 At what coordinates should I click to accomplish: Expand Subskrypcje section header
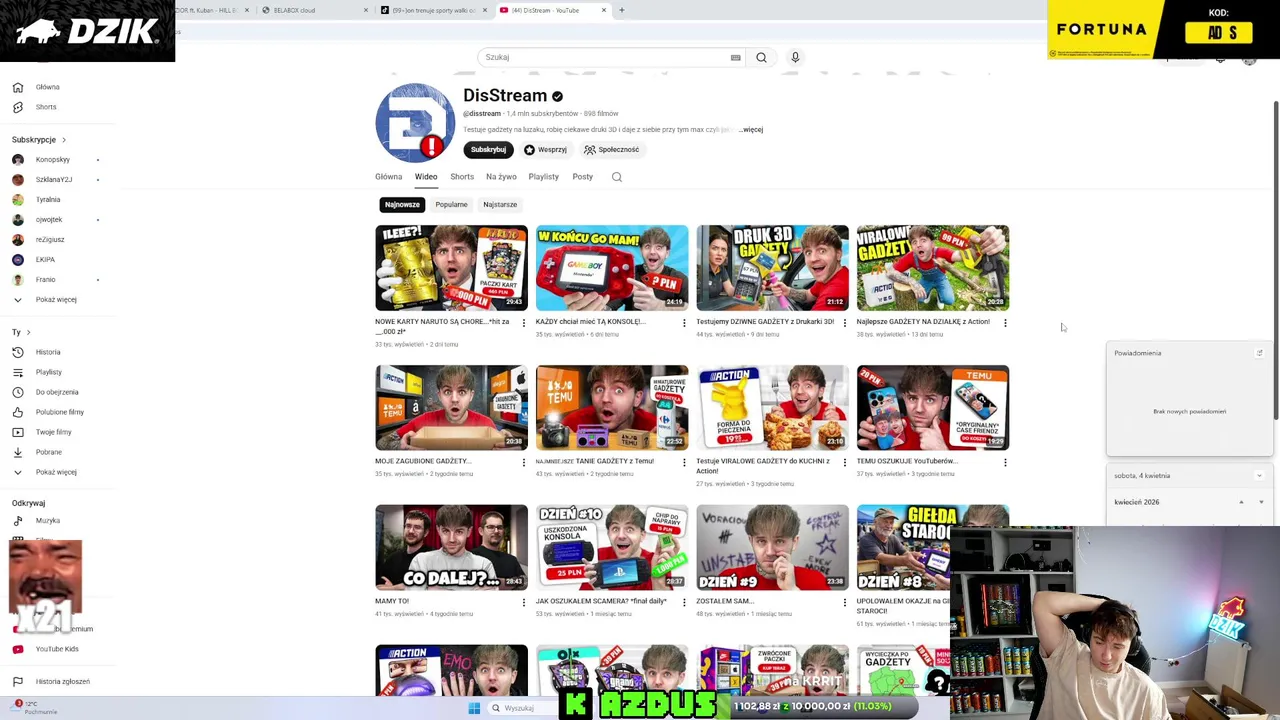(x=39, y=140)
